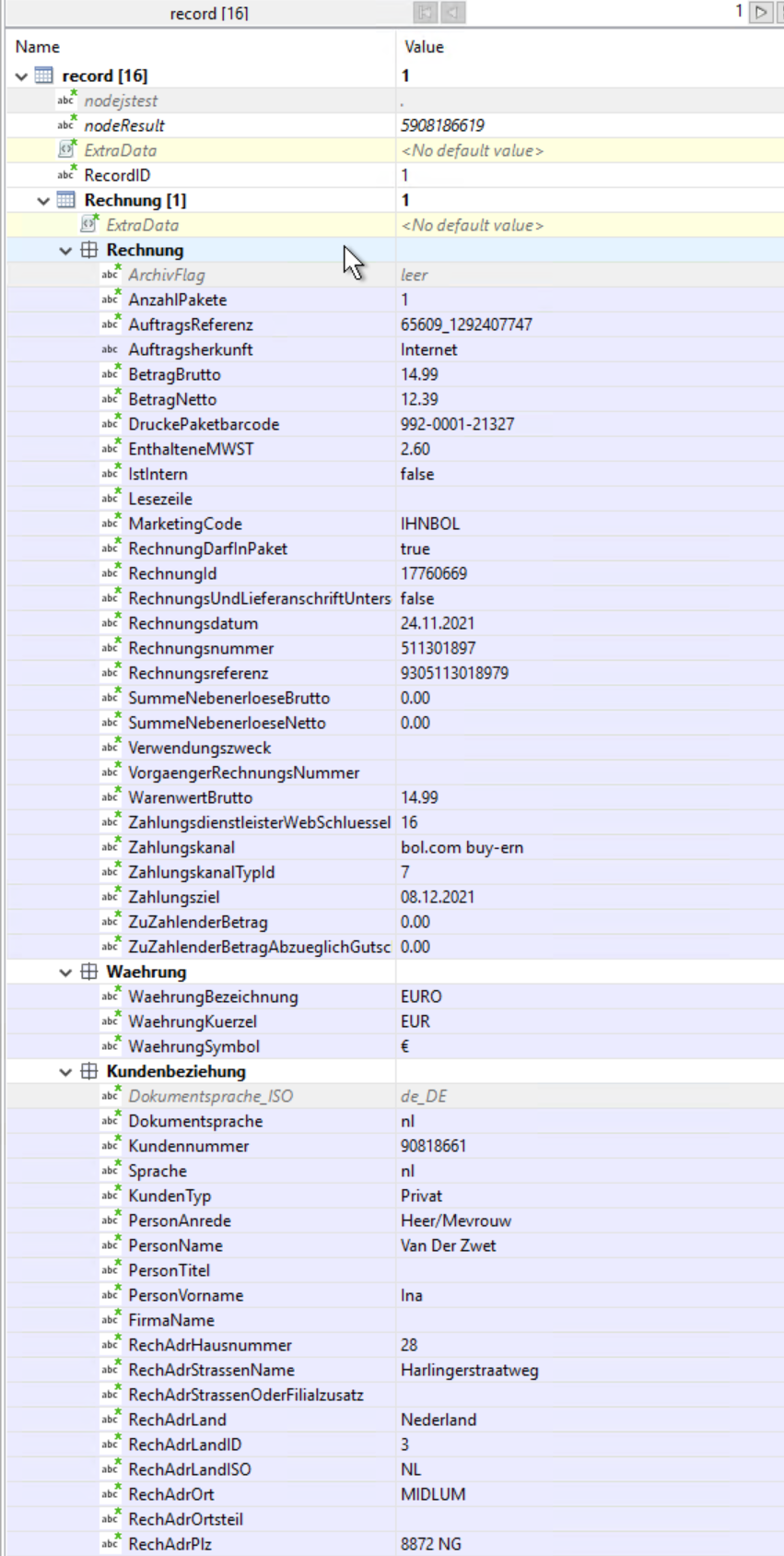Click the previous record arrow button
The height and width of the screenshot is (1556, 784).
point(453,12)
